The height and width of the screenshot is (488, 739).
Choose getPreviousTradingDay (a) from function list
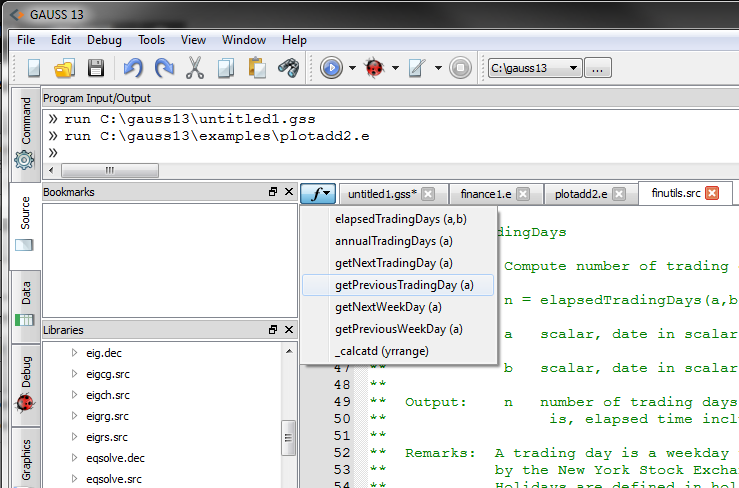(398, 285)
